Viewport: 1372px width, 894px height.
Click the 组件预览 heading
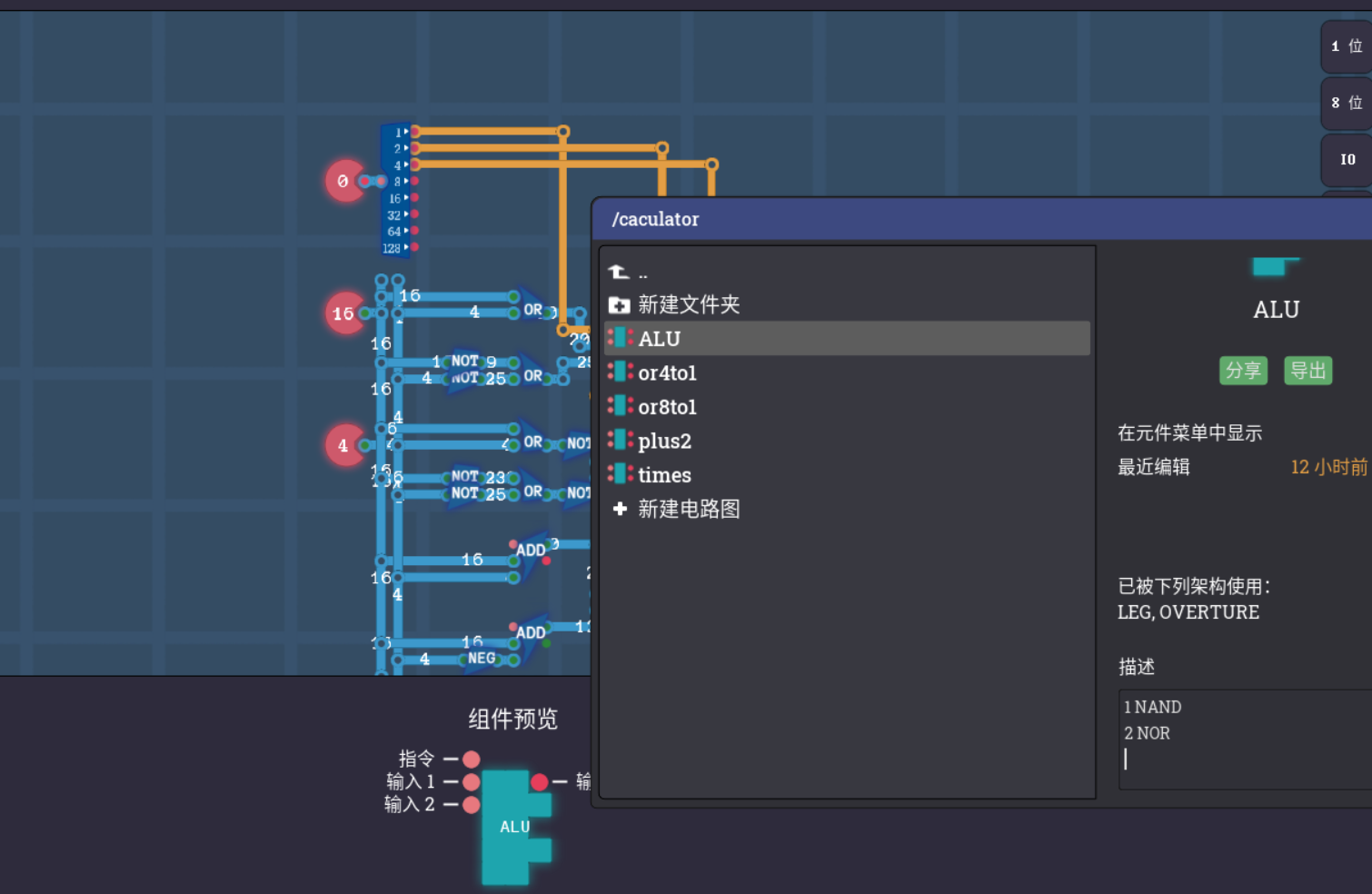click(512, 720)
